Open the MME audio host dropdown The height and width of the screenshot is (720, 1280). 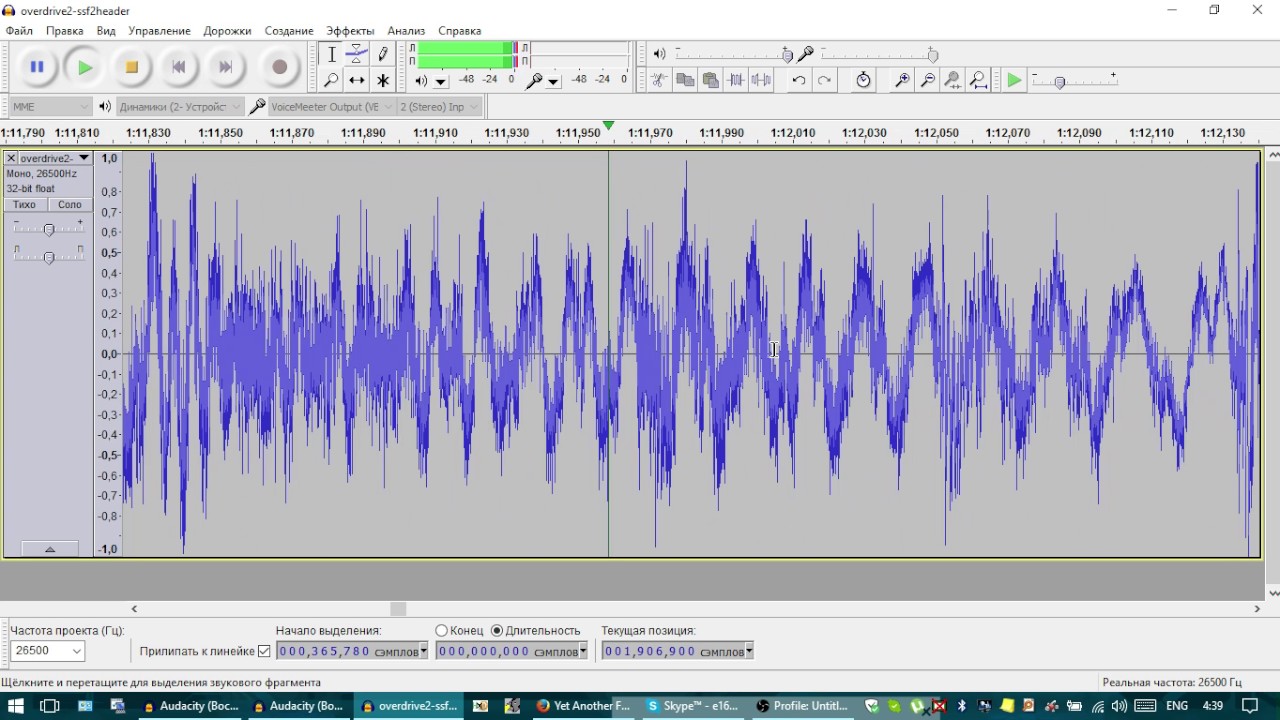coord(51,106)
